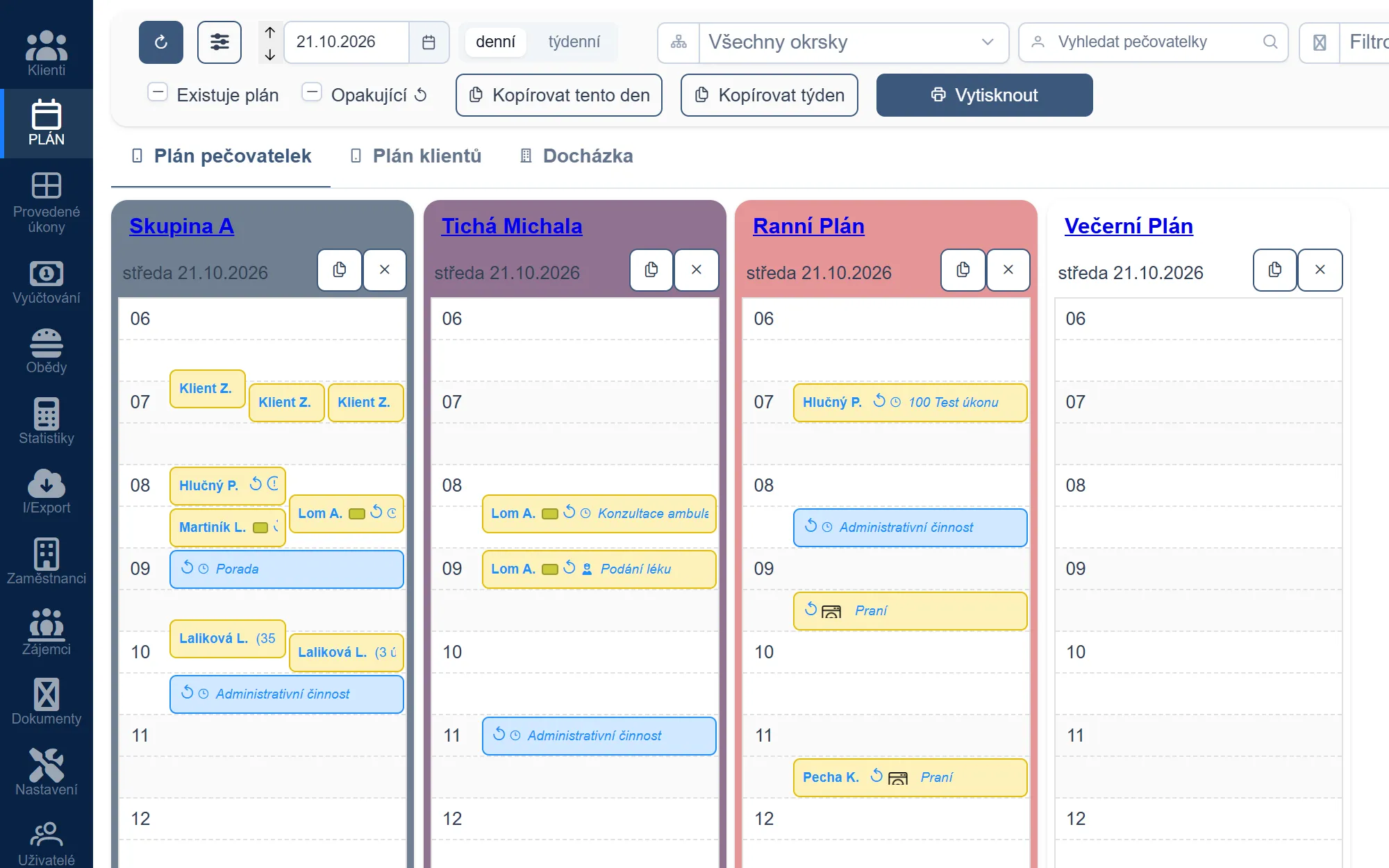Expand the Všechny okrsky dropdown
Screen dimensions: 1389x868
[854, 42]
